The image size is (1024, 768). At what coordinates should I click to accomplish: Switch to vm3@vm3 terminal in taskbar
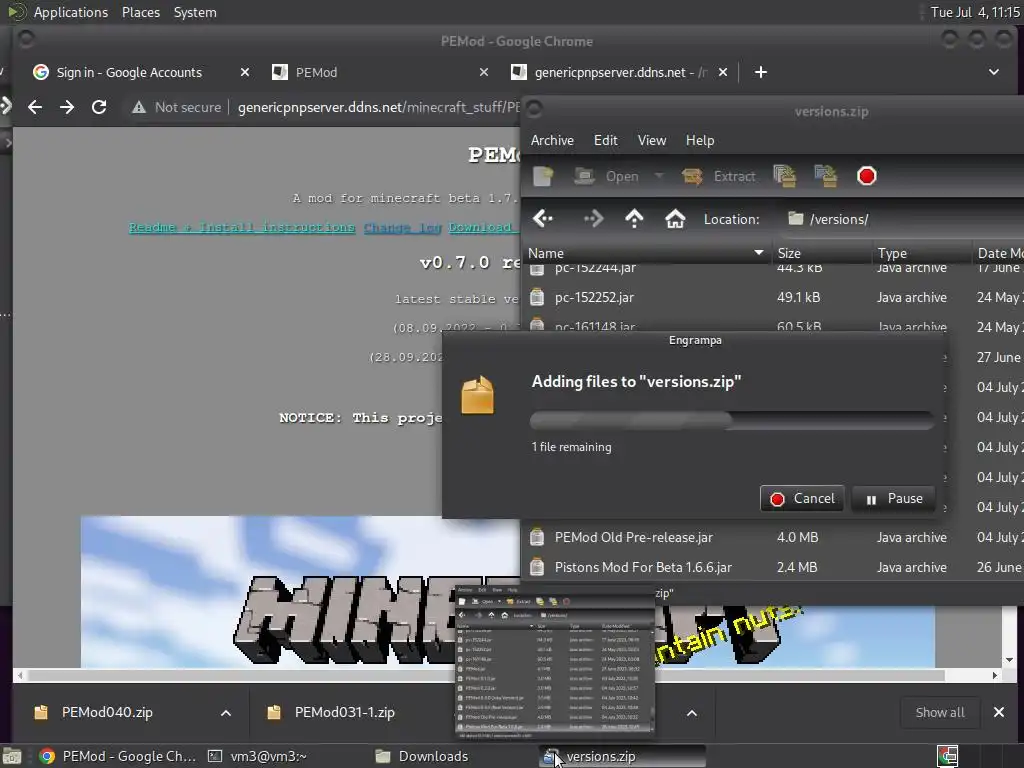(x=257, y=756)
